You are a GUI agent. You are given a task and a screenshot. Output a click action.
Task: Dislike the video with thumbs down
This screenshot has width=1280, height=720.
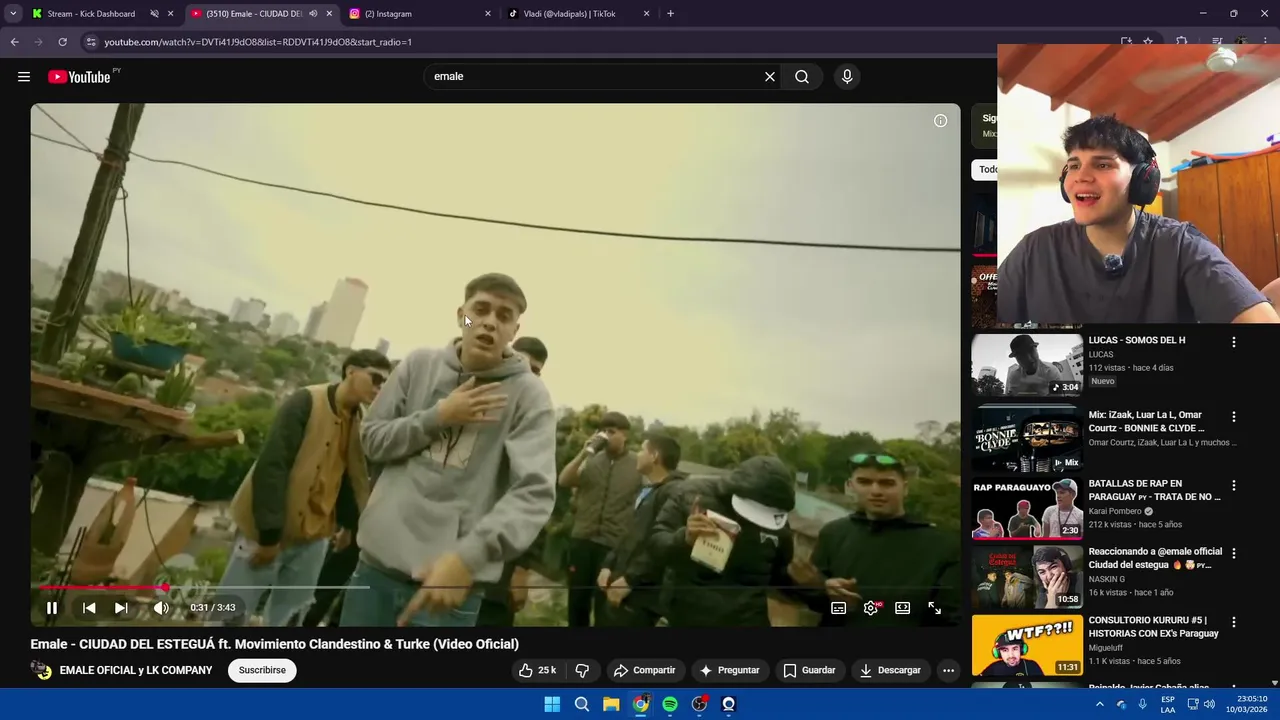point(582,670)
